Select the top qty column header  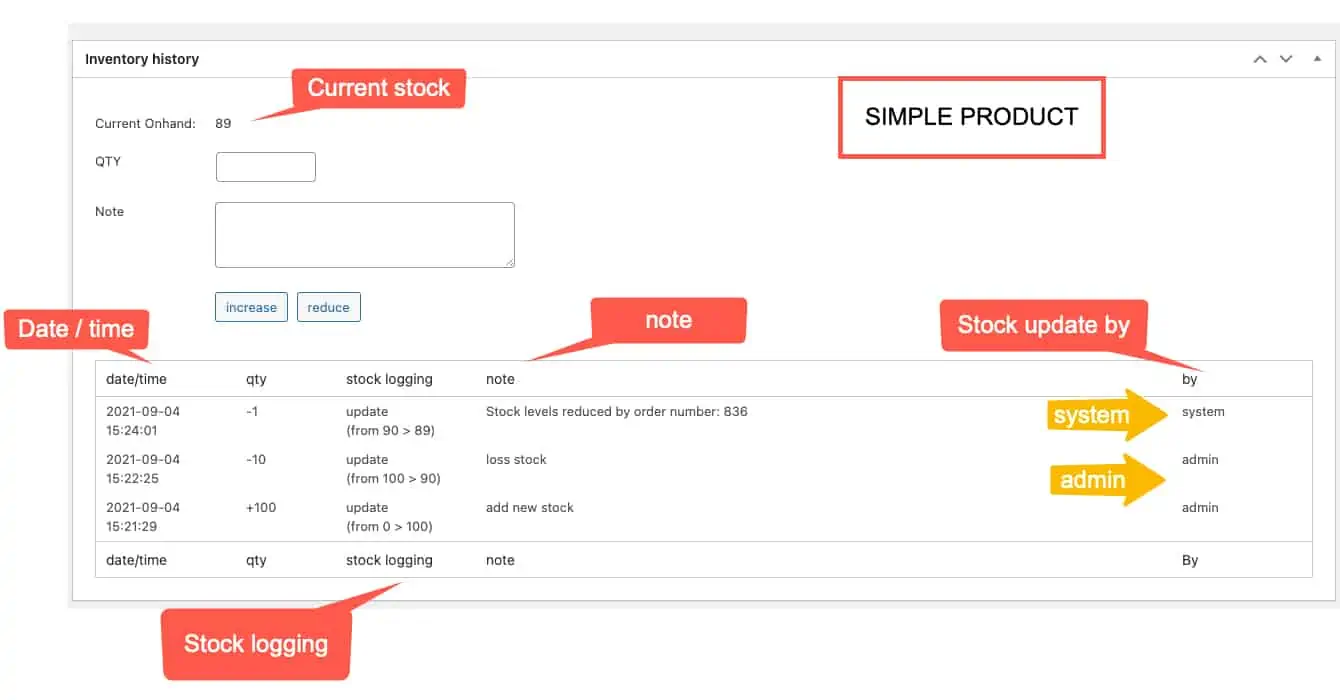click(x=256, y=379)
